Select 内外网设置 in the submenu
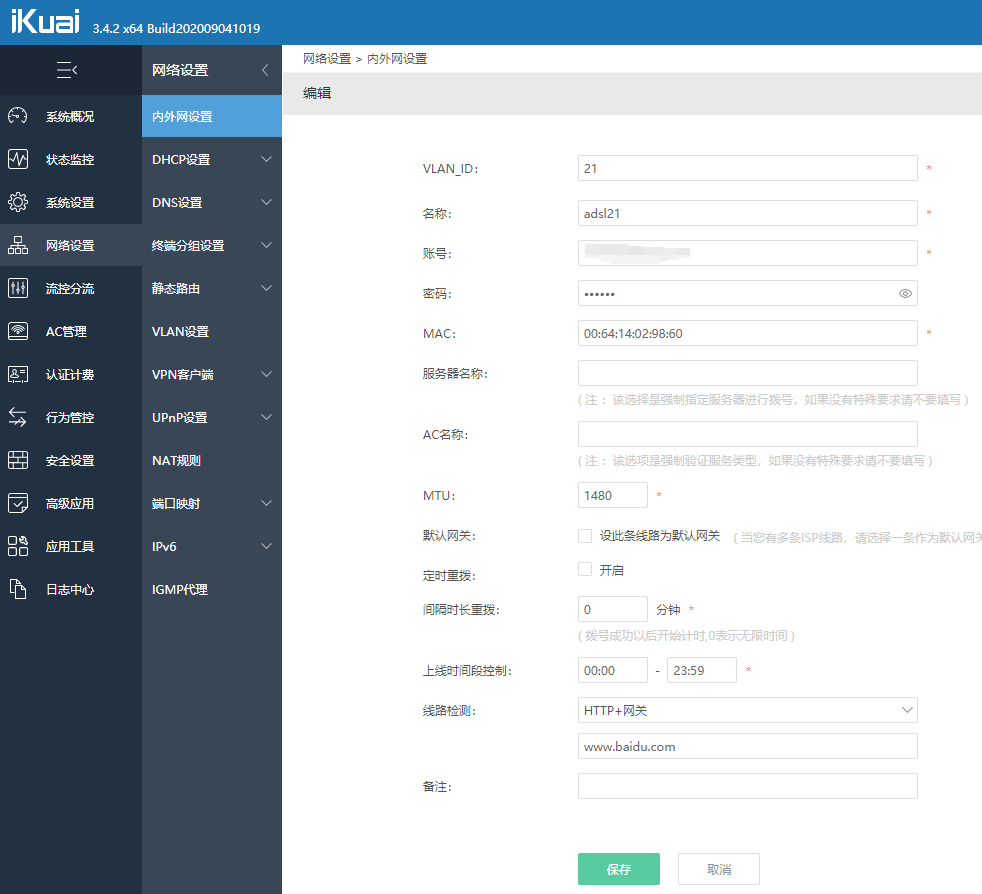This screenshot has width=982, height=894. click(212, 116)
